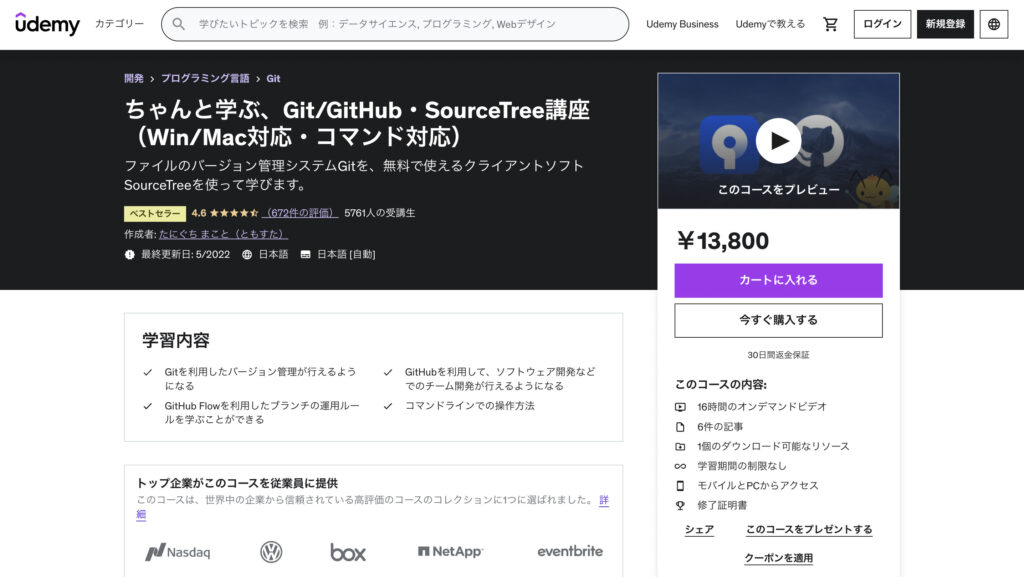Click the Udemy logo
Screen dimensions: 1024x577
point(47,24)
